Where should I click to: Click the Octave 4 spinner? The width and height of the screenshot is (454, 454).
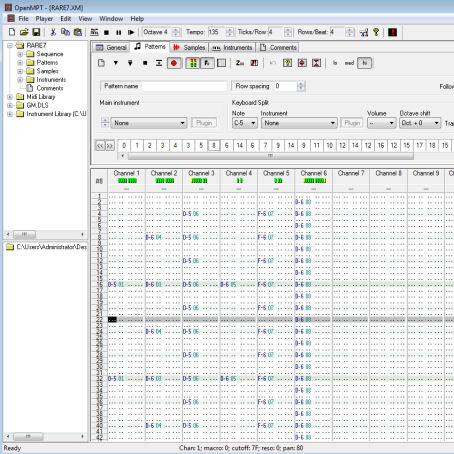[176, 32]
